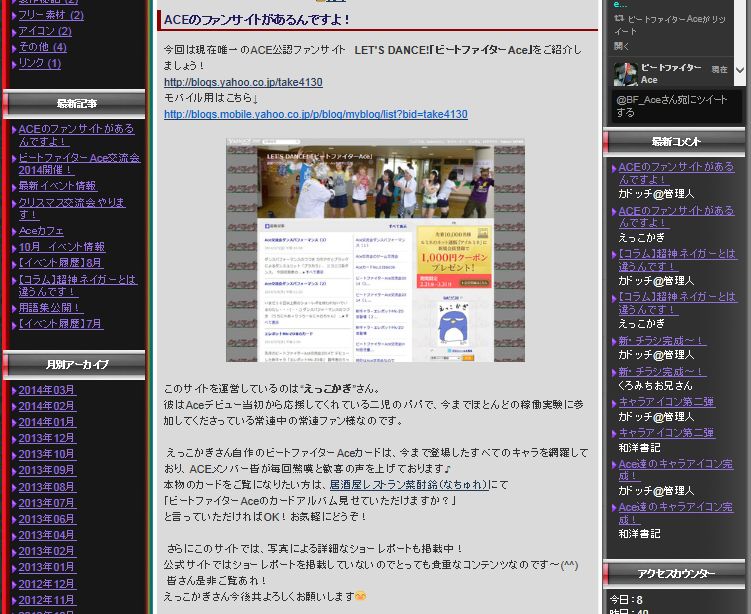The image size is (751, 614).
Task: Open 最新イベント情報 article
Action: tap(57, 186)
